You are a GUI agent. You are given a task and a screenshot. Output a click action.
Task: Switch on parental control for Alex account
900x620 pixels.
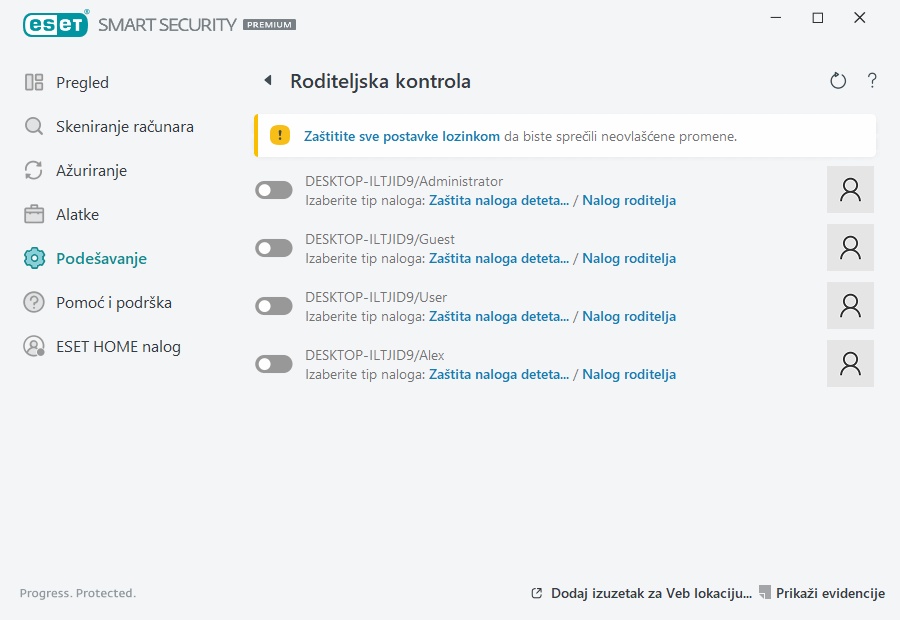click(274, 364)
